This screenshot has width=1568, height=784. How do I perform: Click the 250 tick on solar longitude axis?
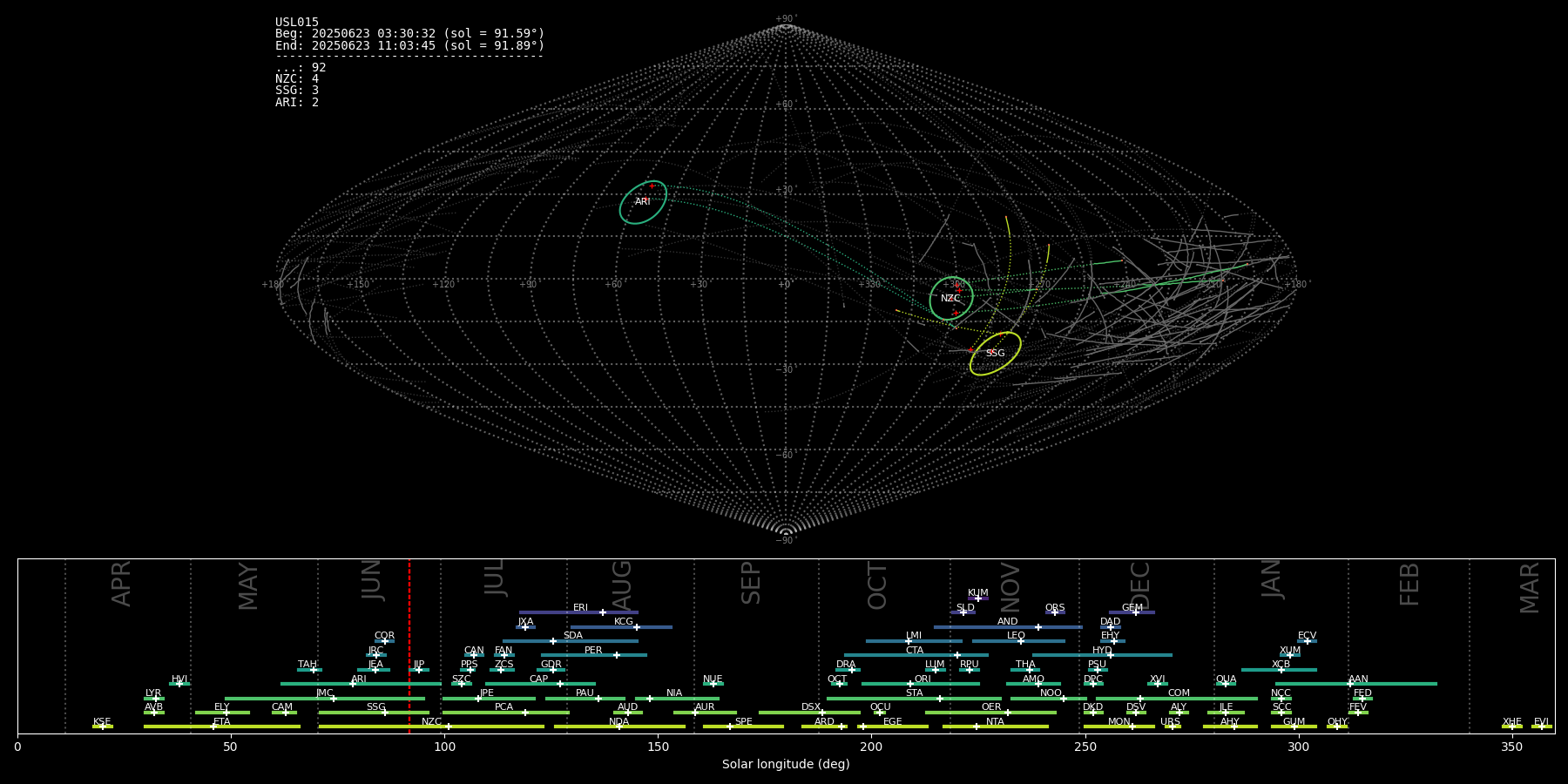click(1085, 747)
